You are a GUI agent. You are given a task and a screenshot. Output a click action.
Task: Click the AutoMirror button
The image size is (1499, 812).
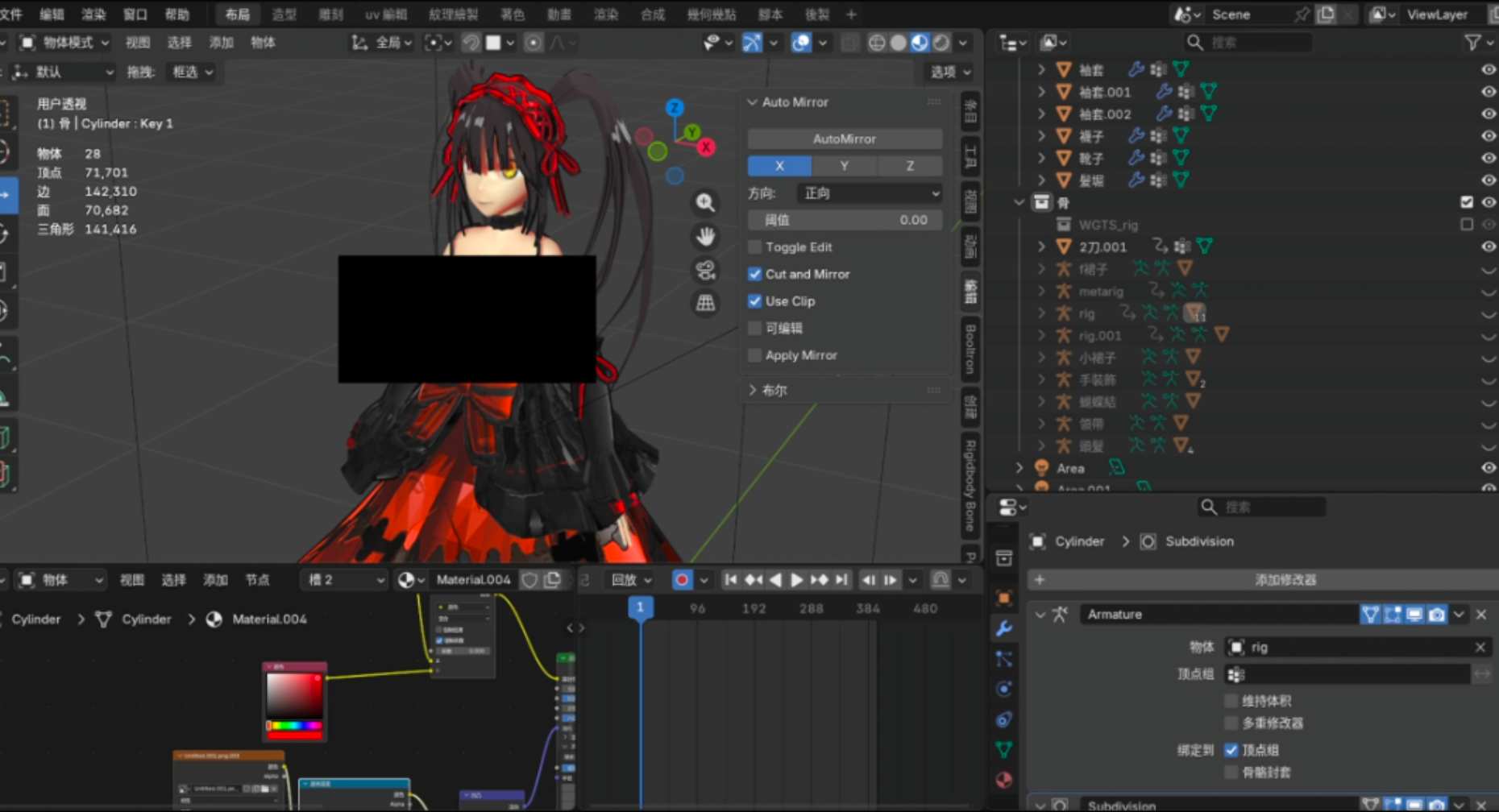(845, 139)
